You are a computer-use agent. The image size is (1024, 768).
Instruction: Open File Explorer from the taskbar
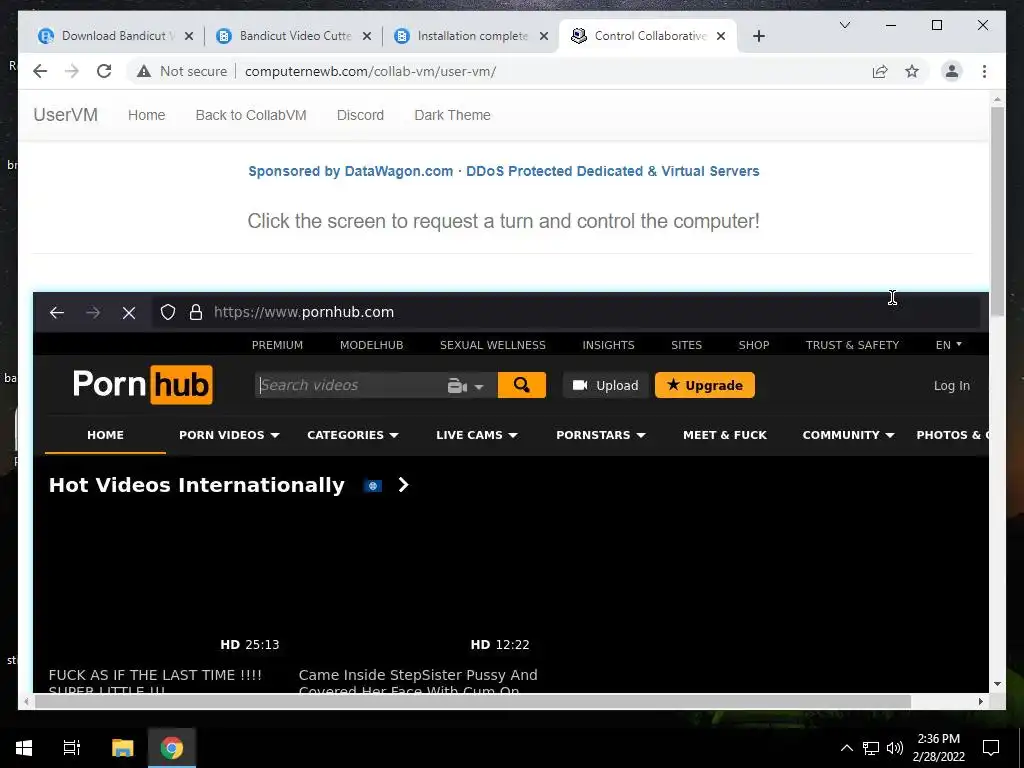click(x=122, y=747)
